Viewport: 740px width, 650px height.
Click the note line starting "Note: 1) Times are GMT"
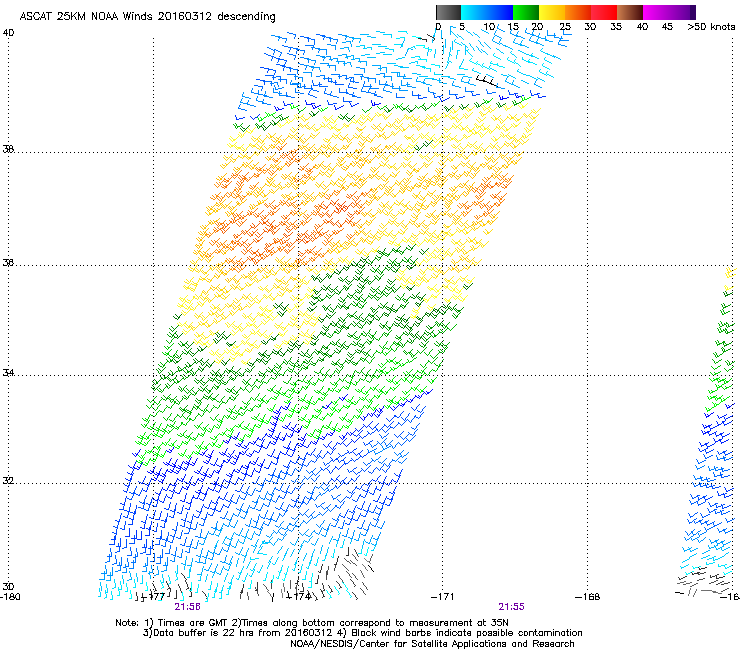312,623
